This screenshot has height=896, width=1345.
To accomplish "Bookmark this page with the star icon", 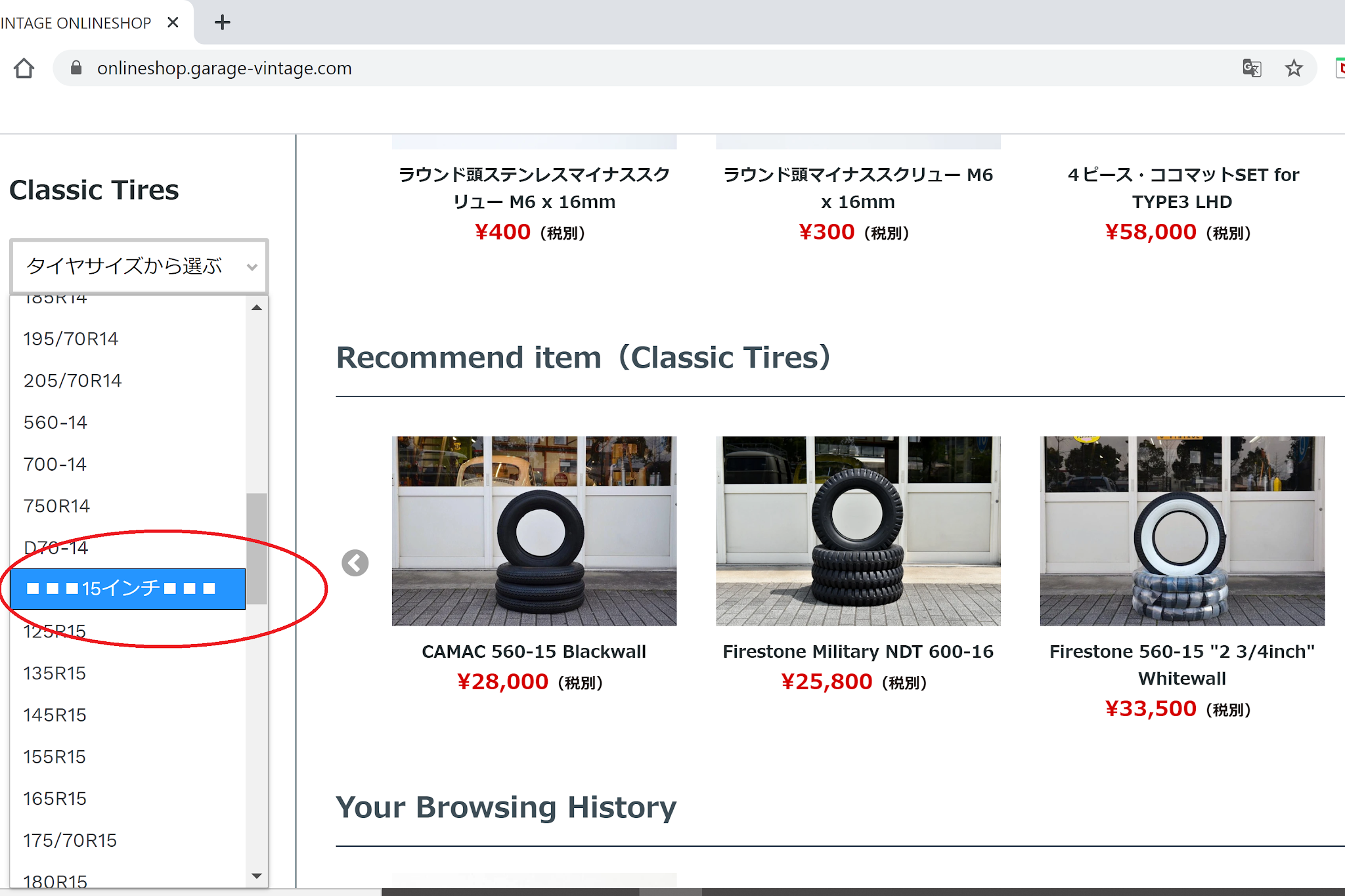I will [x=1293, y=68].
